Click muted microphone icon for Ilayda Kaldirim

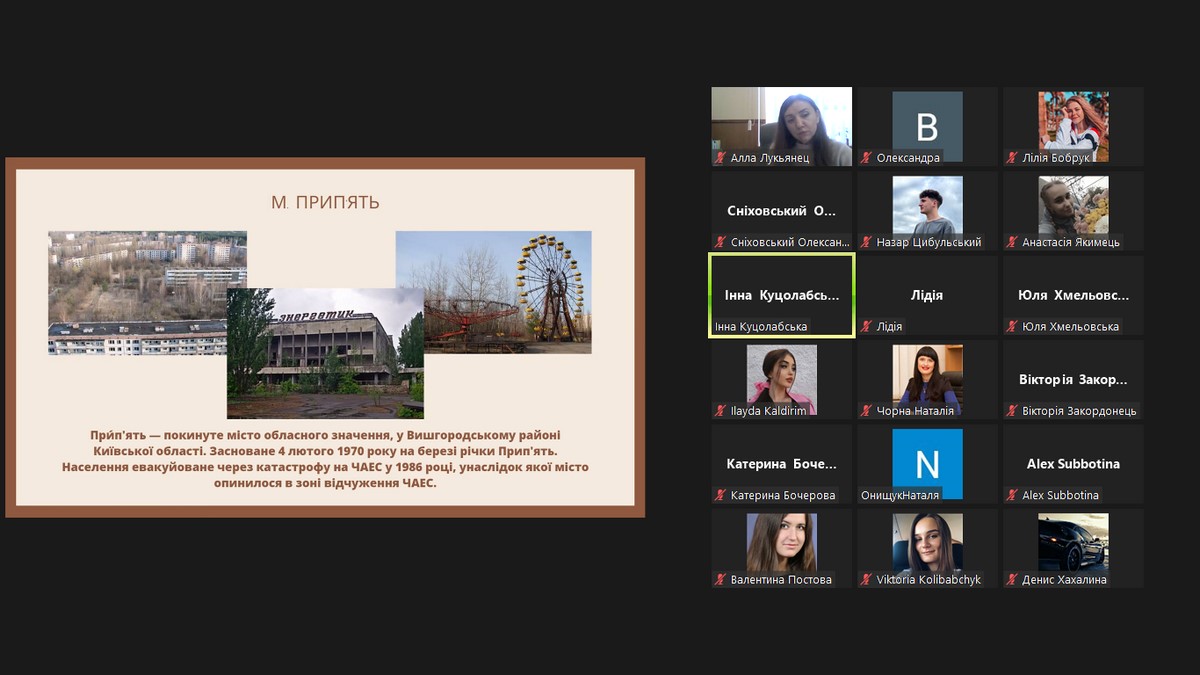tap(720, 411)
